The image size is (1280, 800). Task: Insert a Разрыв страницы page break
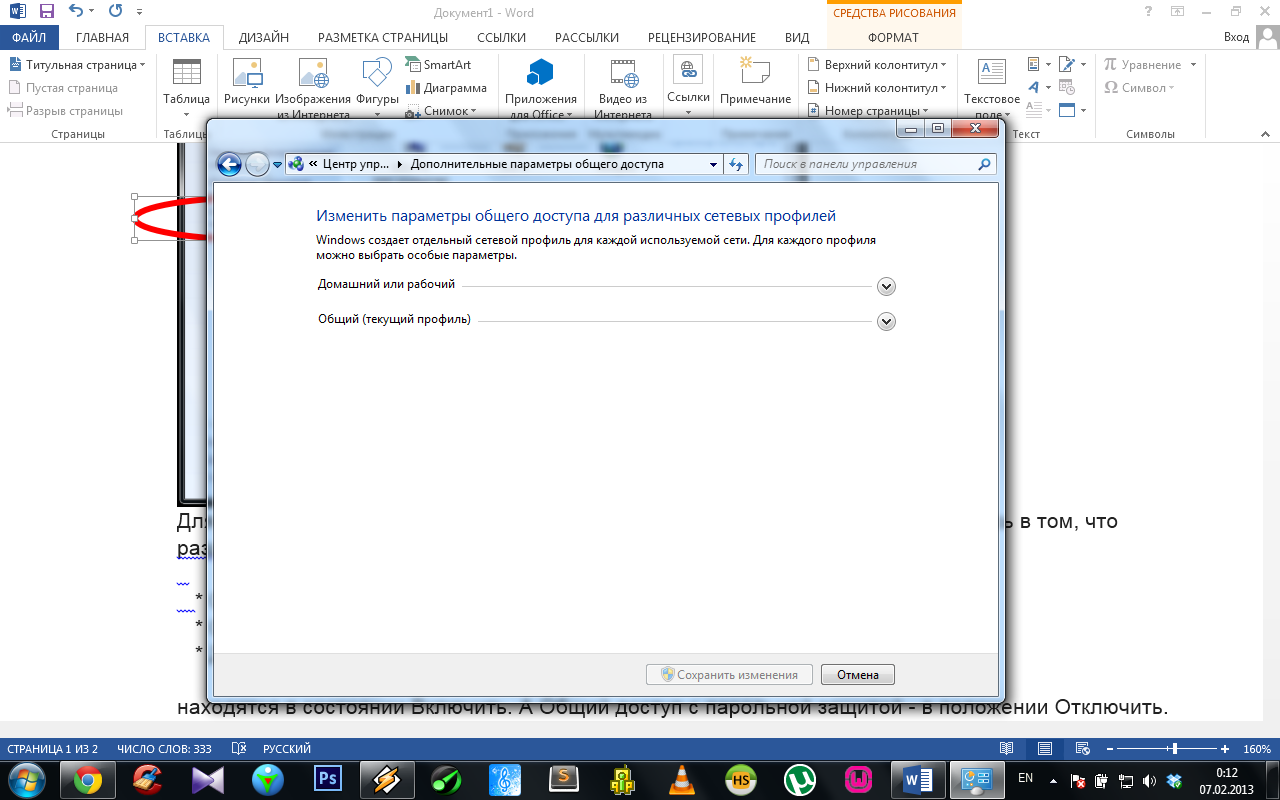click(x=66, y=111)
